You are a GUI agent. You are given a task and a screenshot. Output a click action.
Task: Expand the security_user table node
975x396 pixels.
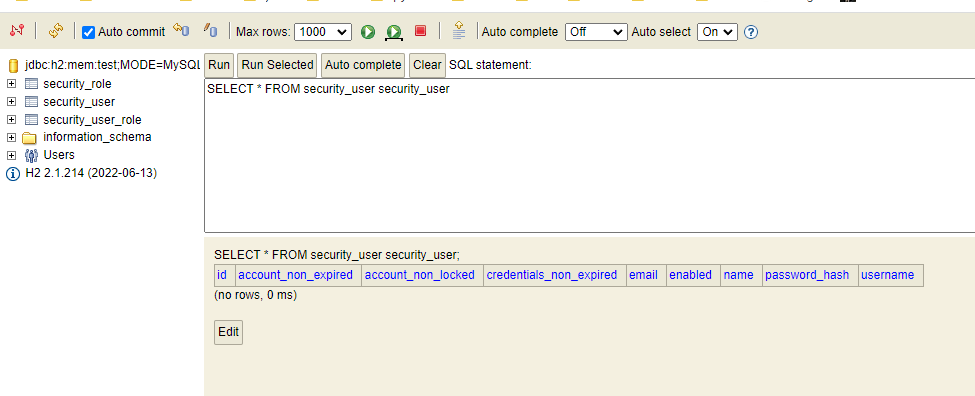11,101
